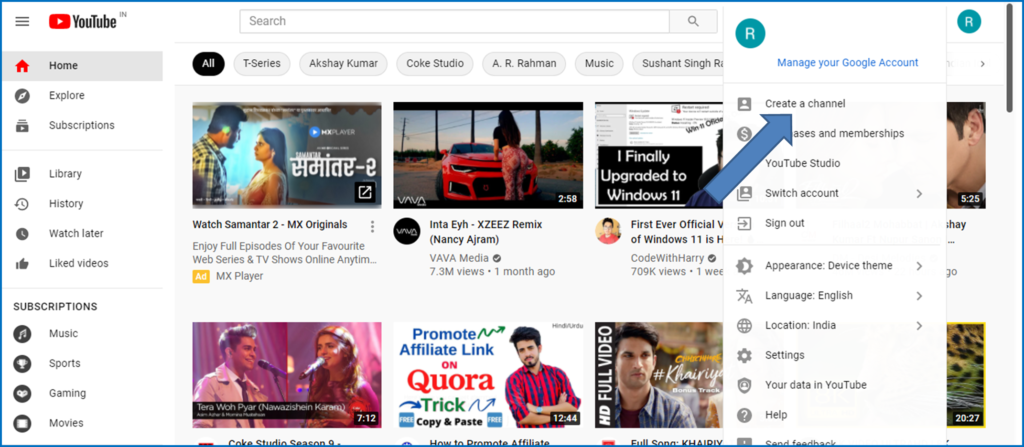The width and height of the screenshot is (1024, 447).
Task: Click Manage your Google Account link
Action: point(848,63)
